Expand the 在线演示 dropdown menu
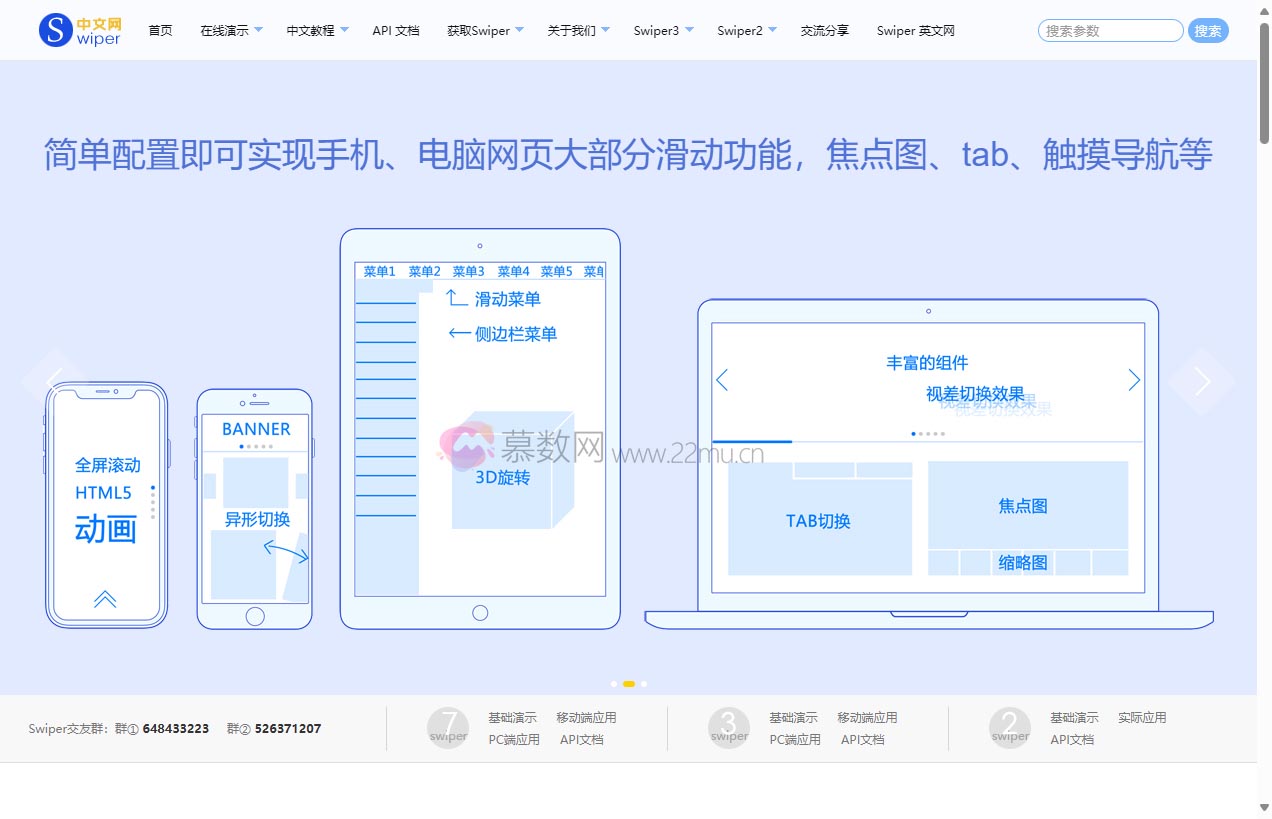The image size is (1272, 819). point(231,31)
